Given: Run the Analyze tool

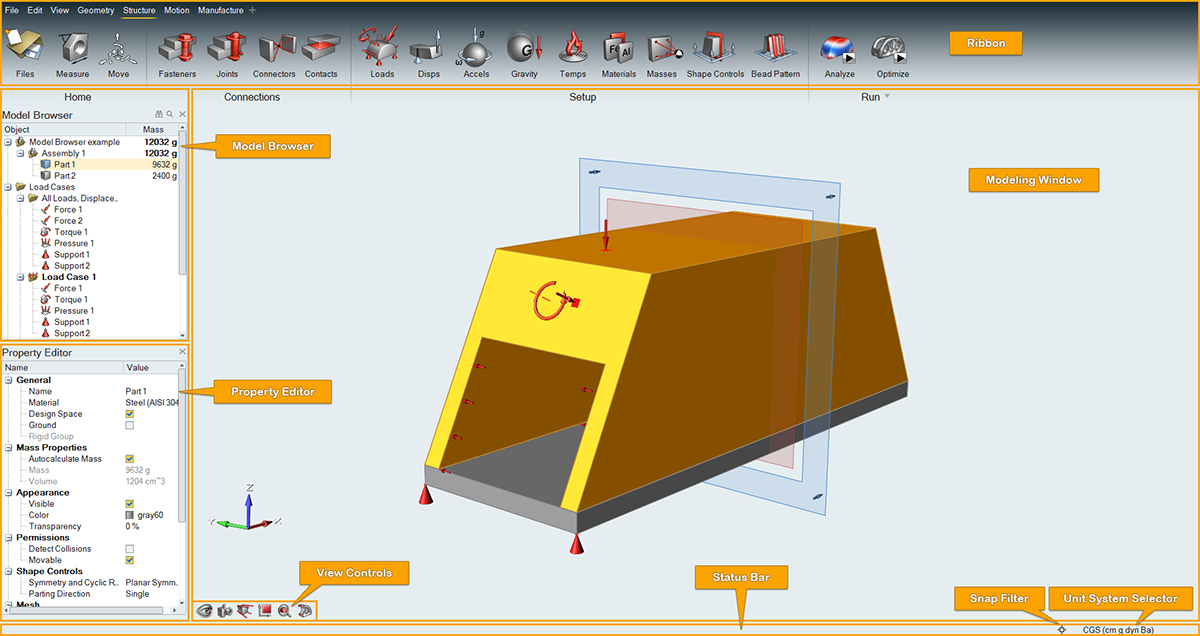Looking at the screenshot, I should pyautogui.click(x=838, y=49).
